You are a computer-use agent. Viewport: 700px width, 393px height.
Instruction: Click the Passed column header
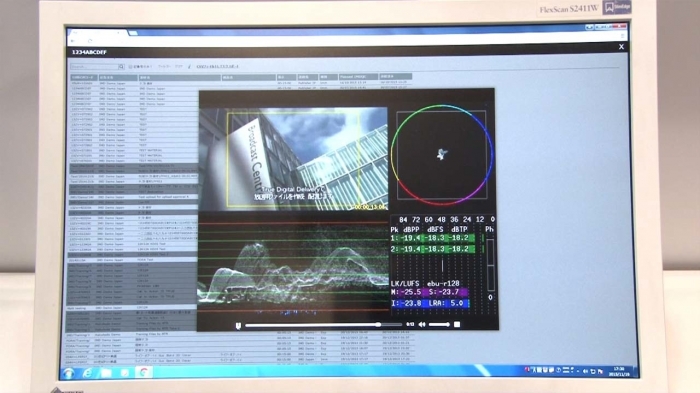(x=358, y=77)
